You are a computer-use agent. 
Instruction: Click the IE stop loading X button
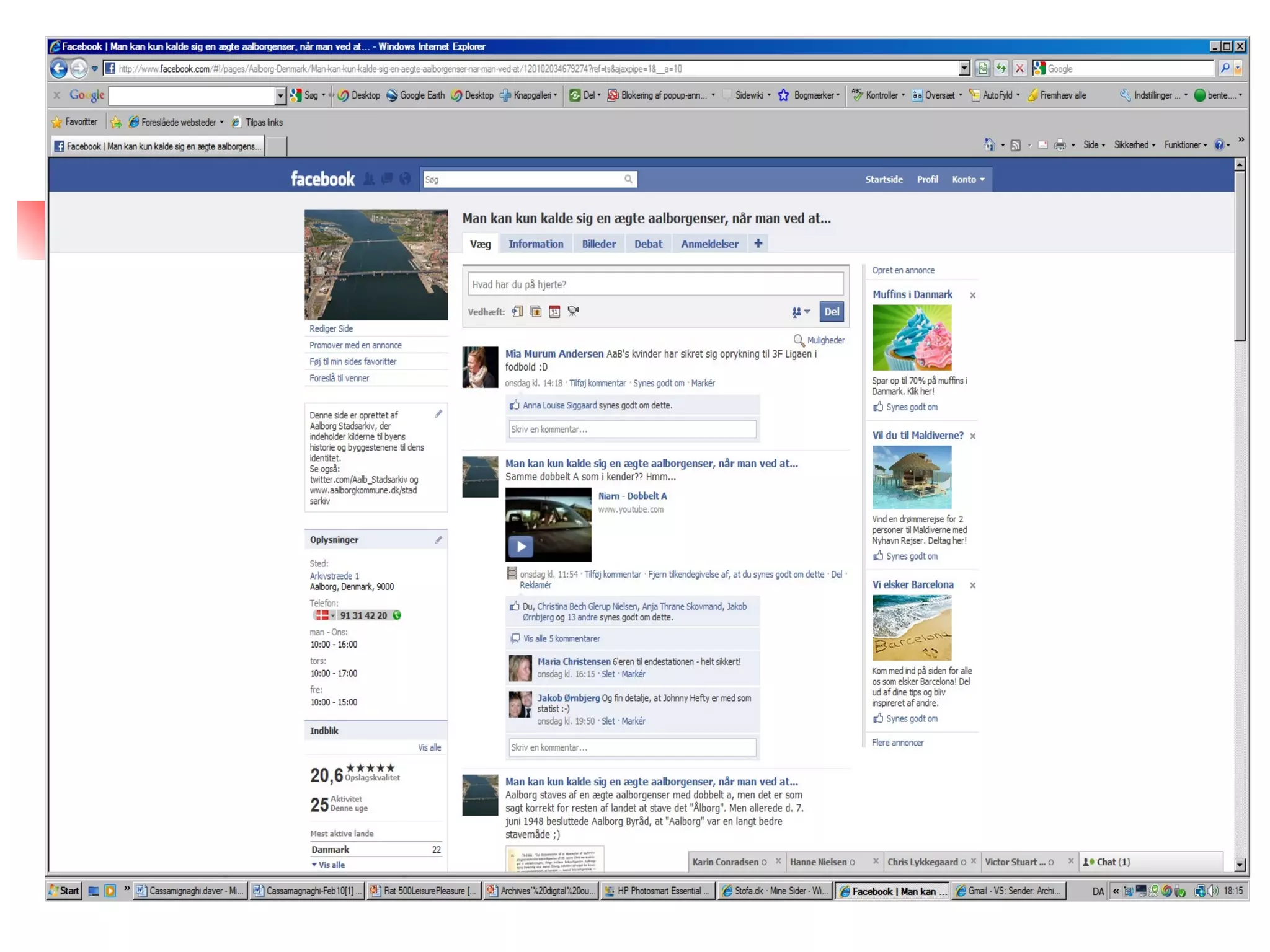point(1019,69)
